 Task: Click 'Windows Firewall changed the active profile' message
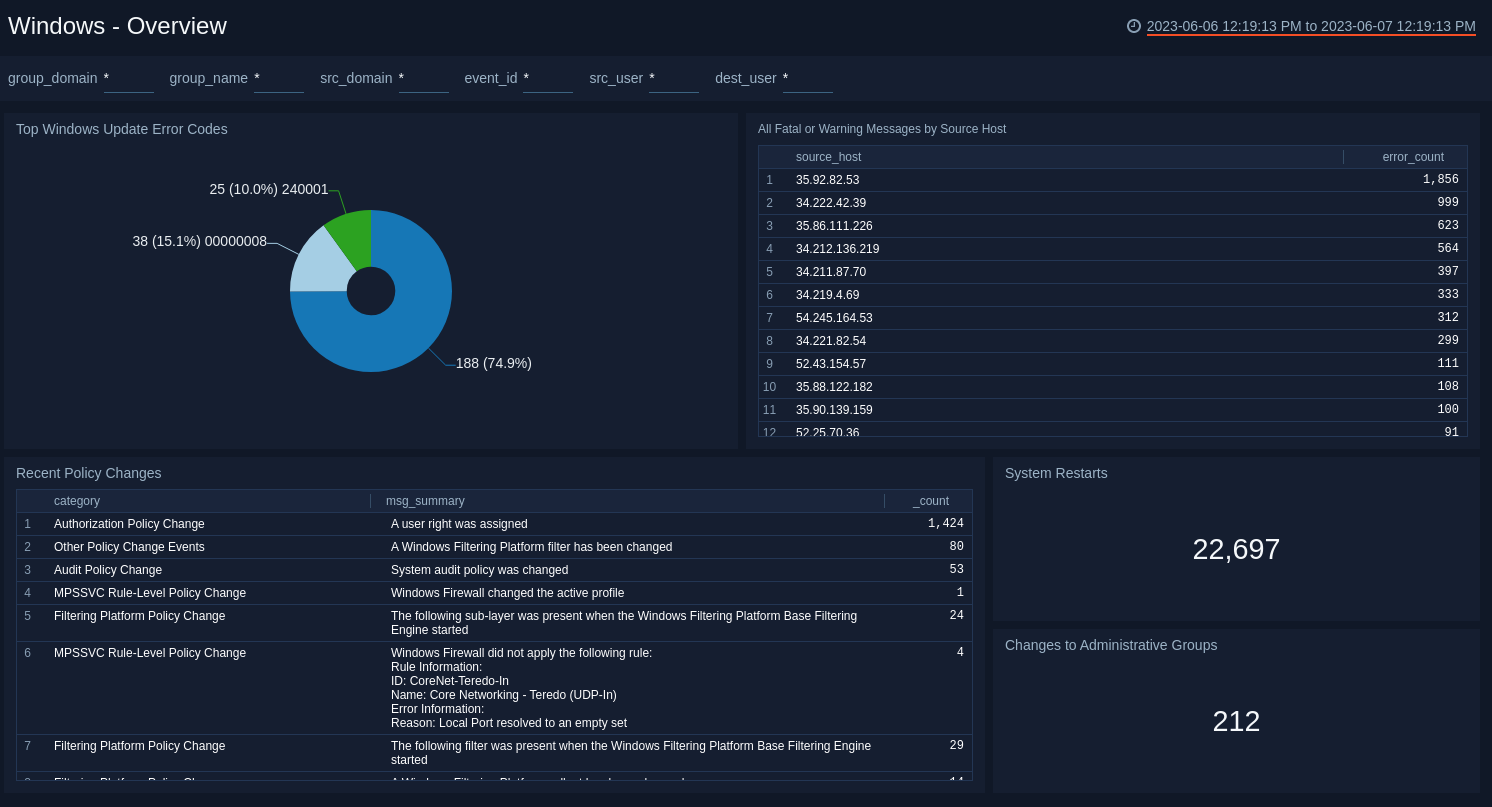click(x=507, y=593)
